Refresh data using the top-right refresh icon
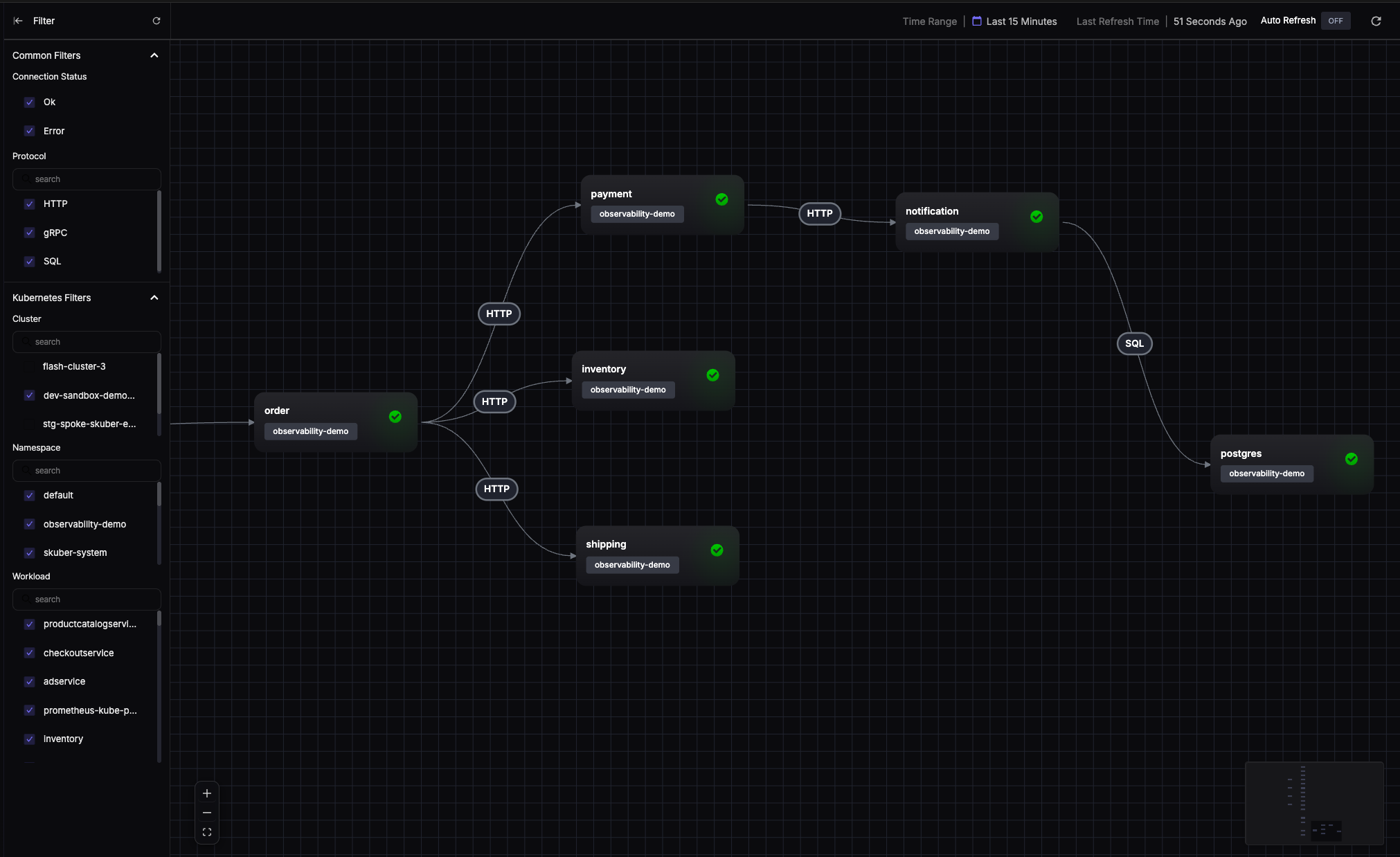 [x=1376, y=21]
